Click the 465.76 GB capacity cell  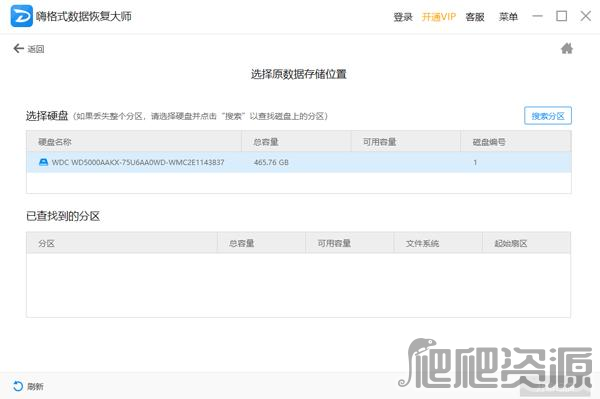pyautogui.click(x=271, y=162)
